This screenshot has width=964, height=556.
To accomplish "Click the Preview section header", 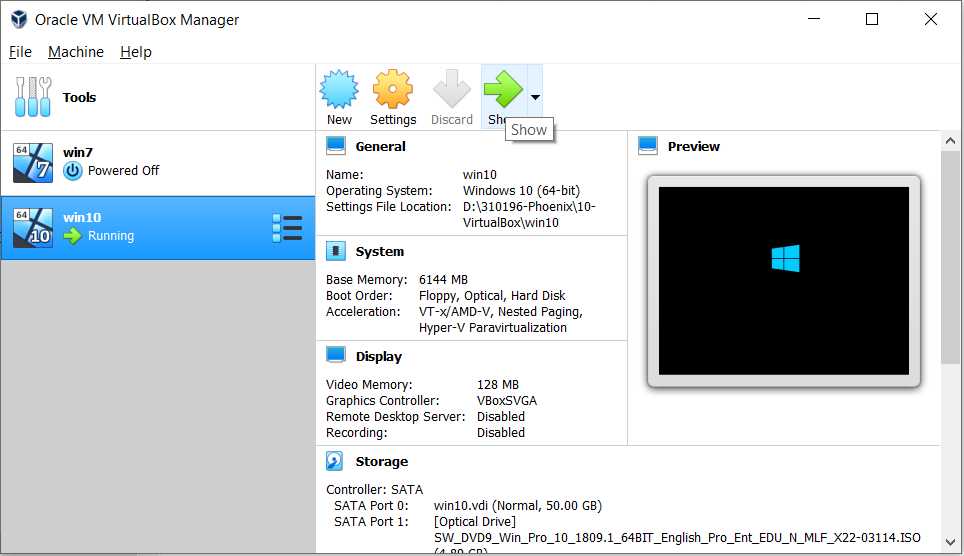I will (693, 146).
